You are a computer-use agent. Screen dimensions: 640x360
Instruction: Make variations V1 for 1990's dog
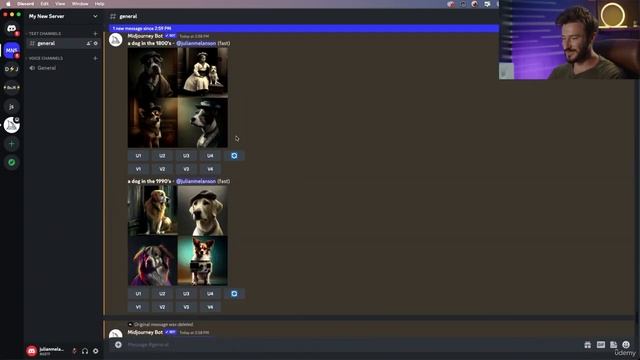[138, 307]
